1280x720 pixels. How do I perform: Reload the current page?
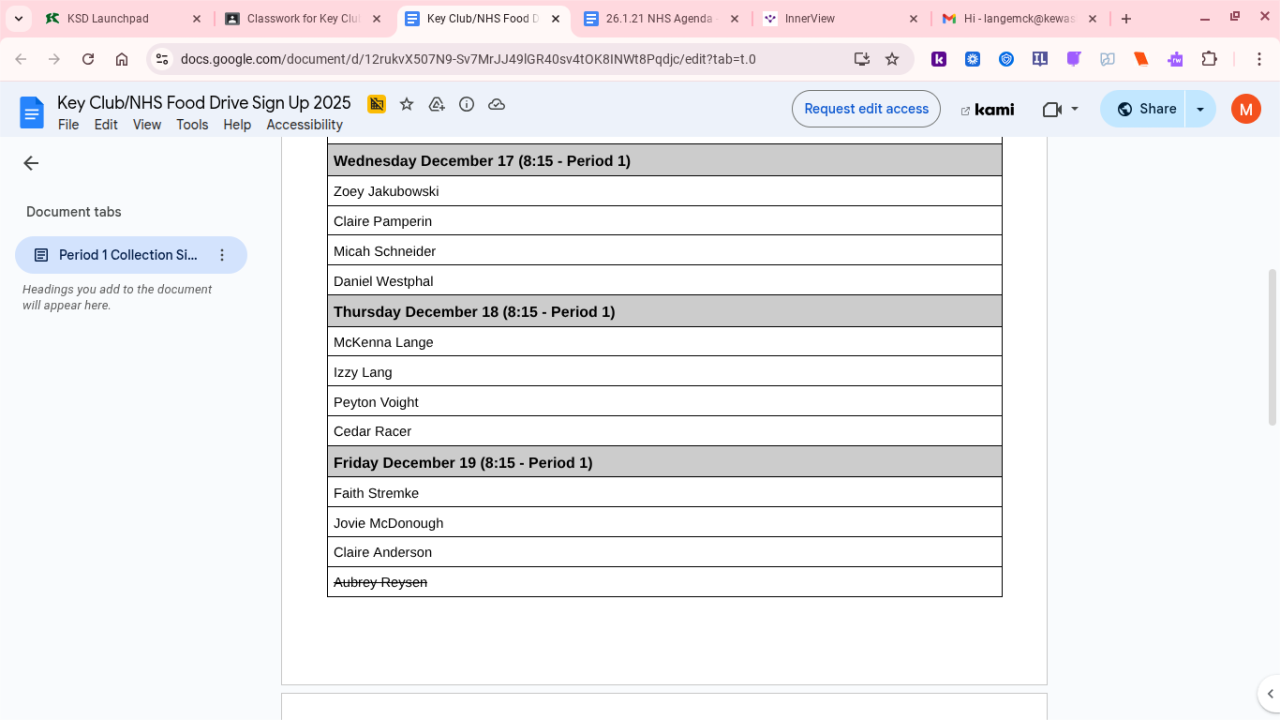click(x=88, y=59)
